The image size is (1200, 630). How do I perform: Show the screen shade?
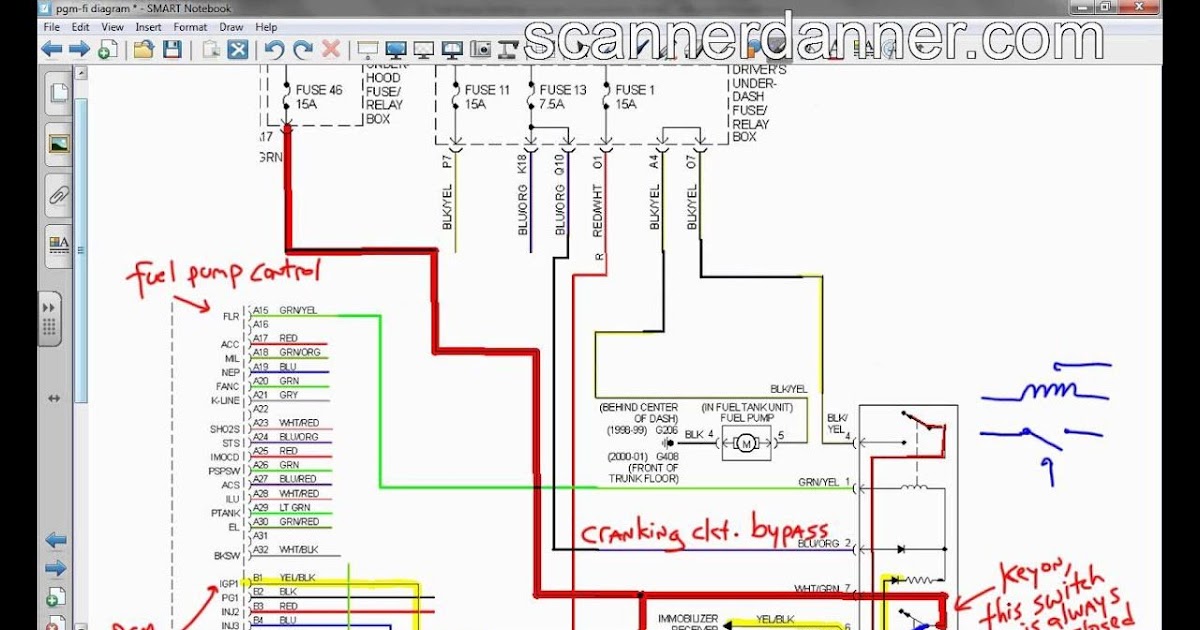pyautogui.click(x=368, y=49)
